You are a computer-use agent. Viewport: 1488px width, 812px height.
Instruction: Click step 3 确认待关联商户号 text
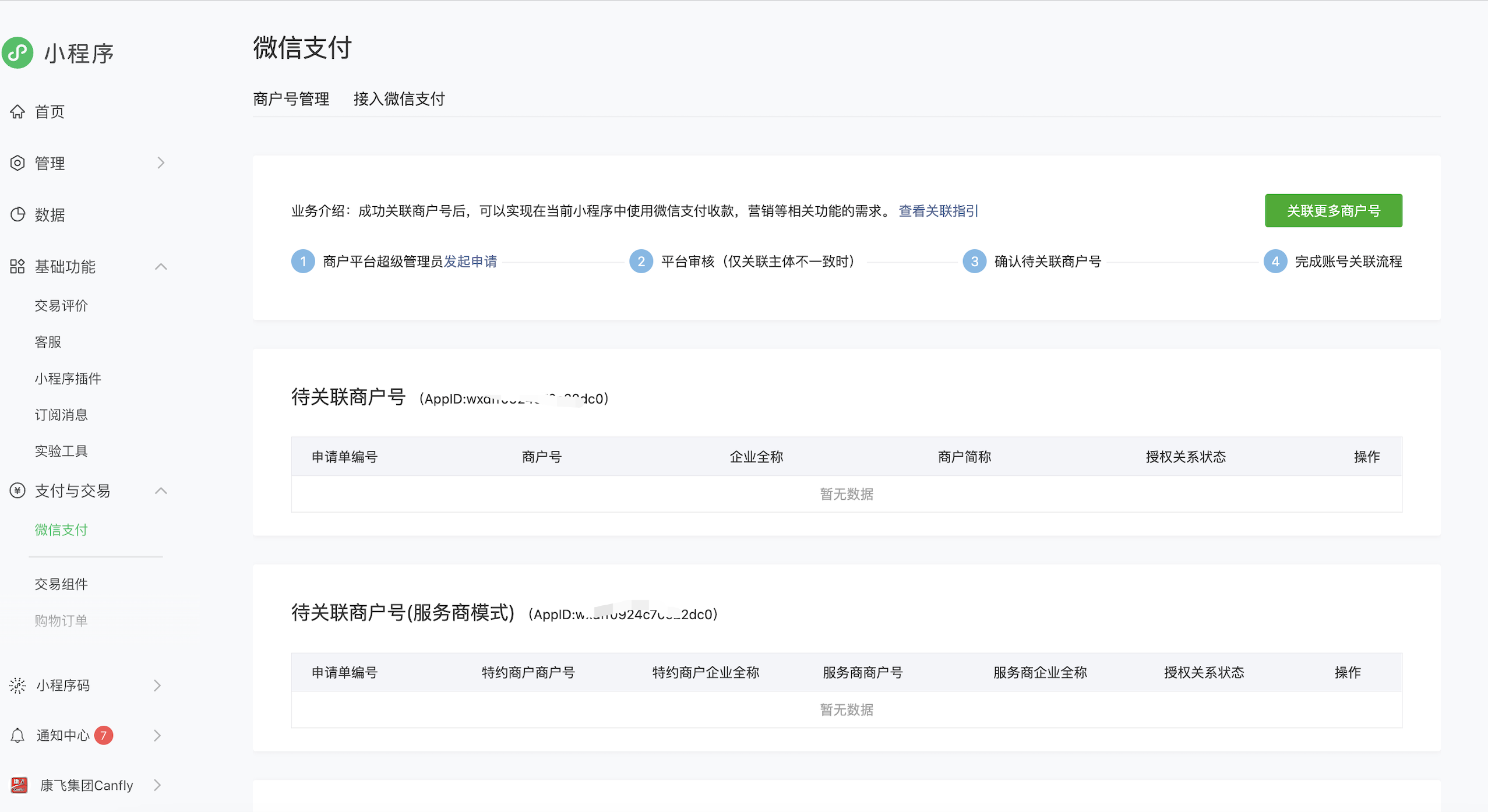(1048, 261)
